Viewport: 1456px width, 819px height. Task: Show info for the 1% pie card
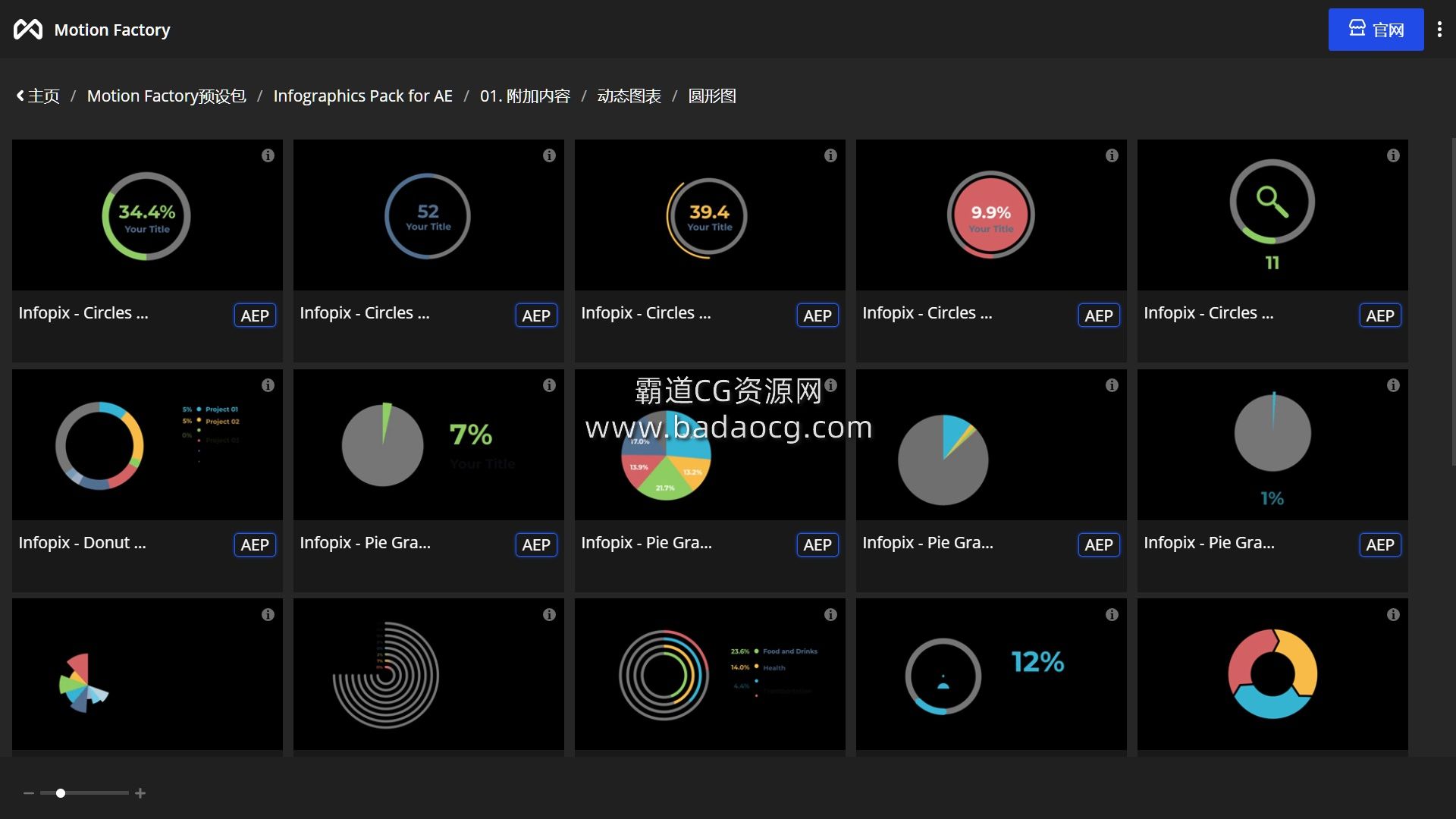[1393, 385]
